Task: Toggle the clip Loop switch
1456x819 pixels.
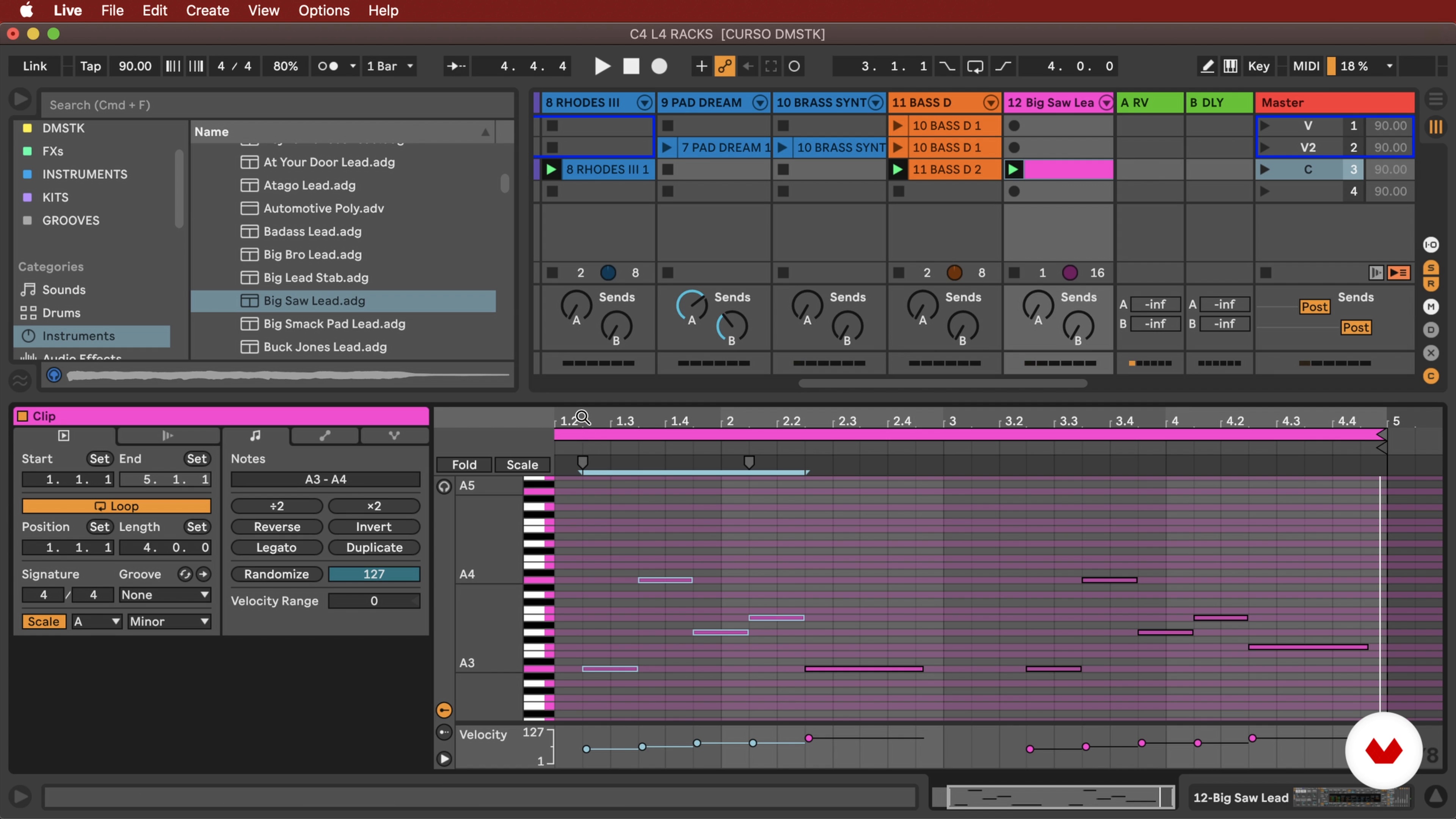Action: 116,506
